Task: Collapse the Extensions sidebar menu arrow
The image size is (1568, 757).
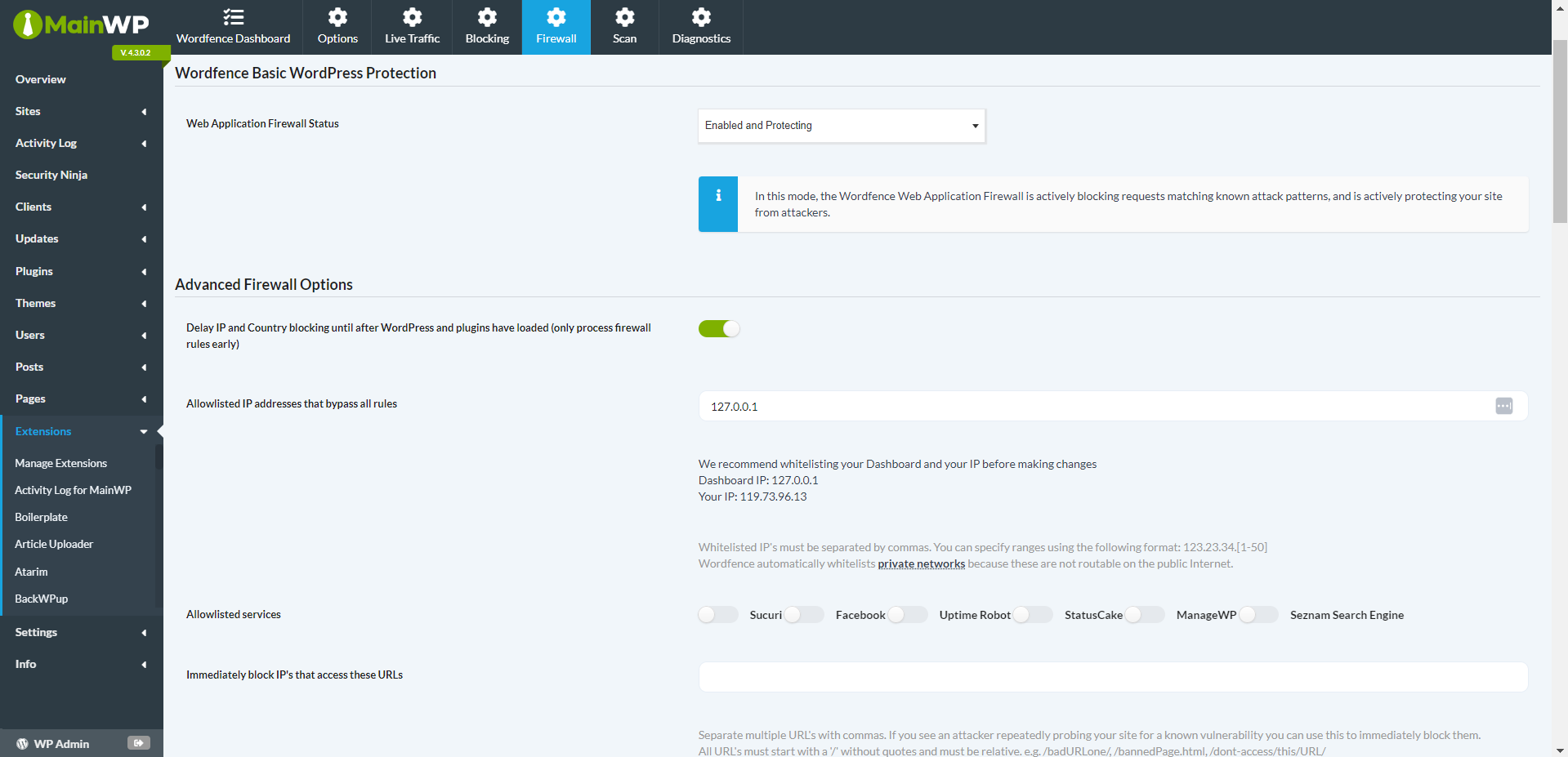Action: pyautogui.click(x=144, y=432)
